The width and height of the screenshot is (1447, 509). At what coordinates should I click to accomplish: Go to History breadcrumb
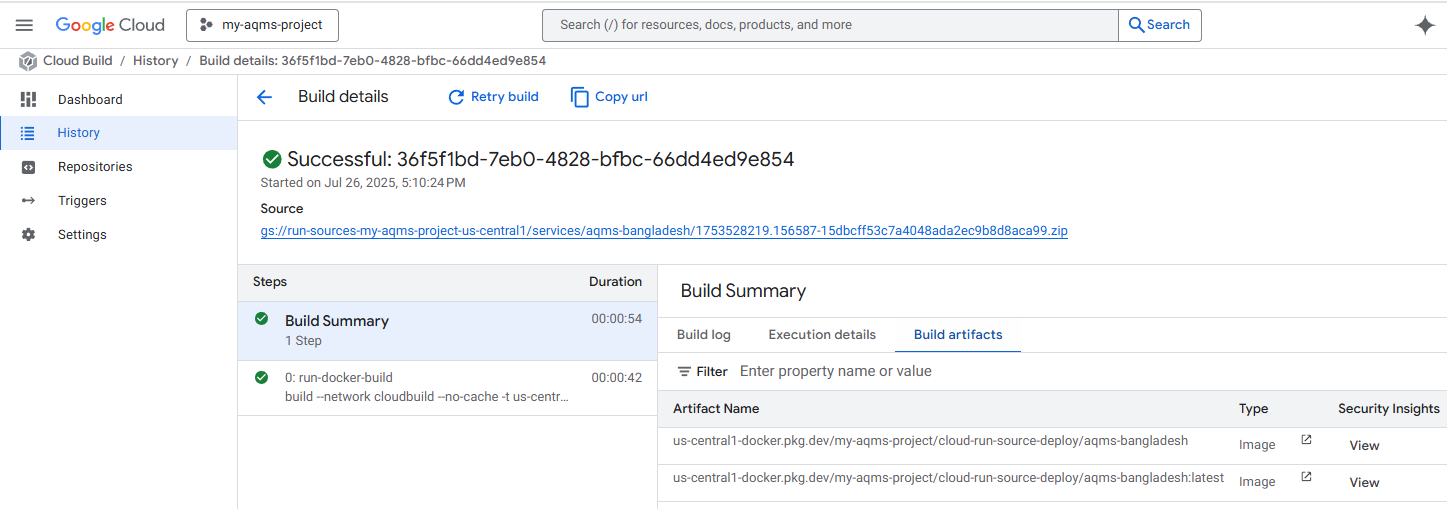pos(155,61)
